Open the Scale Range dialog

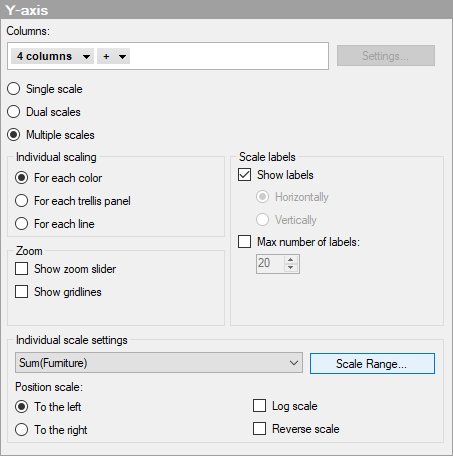point(372,363)
